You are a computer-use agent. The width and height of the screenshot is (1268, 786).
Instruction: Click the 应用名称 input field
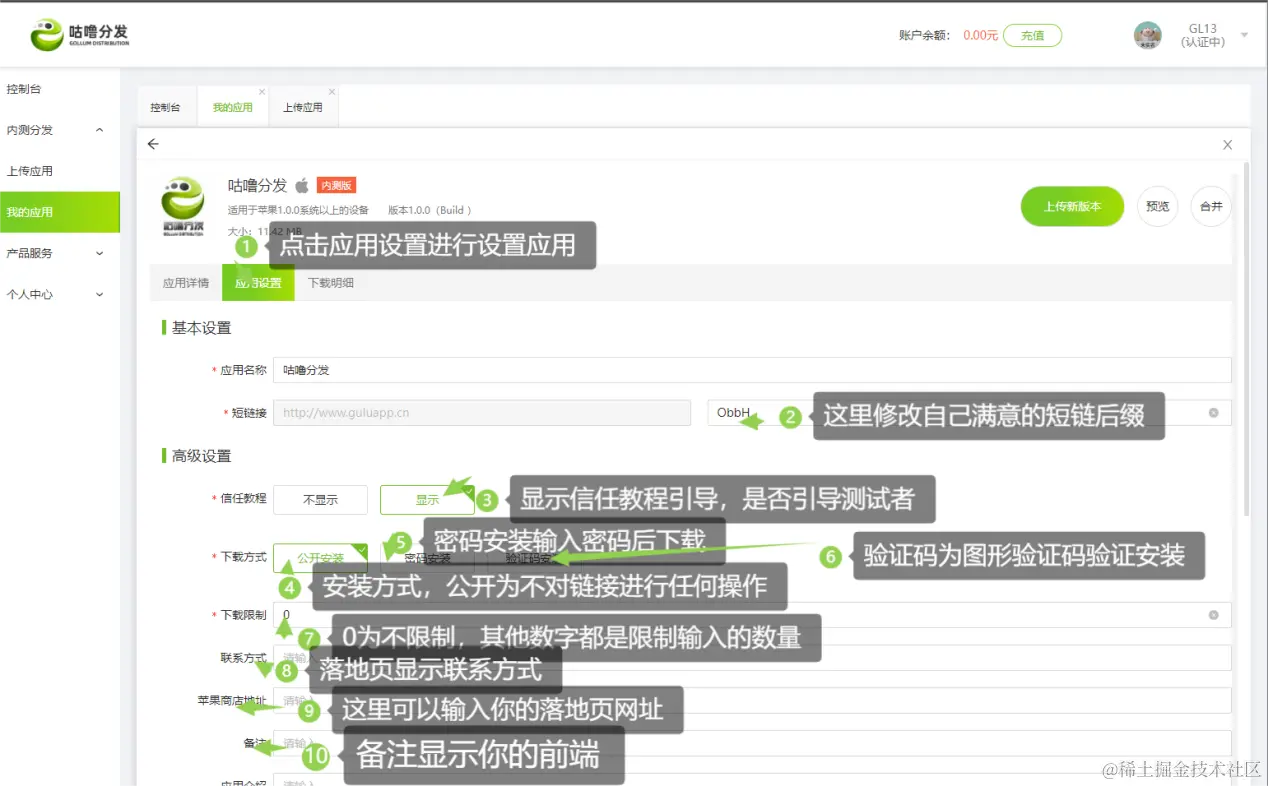600,369
